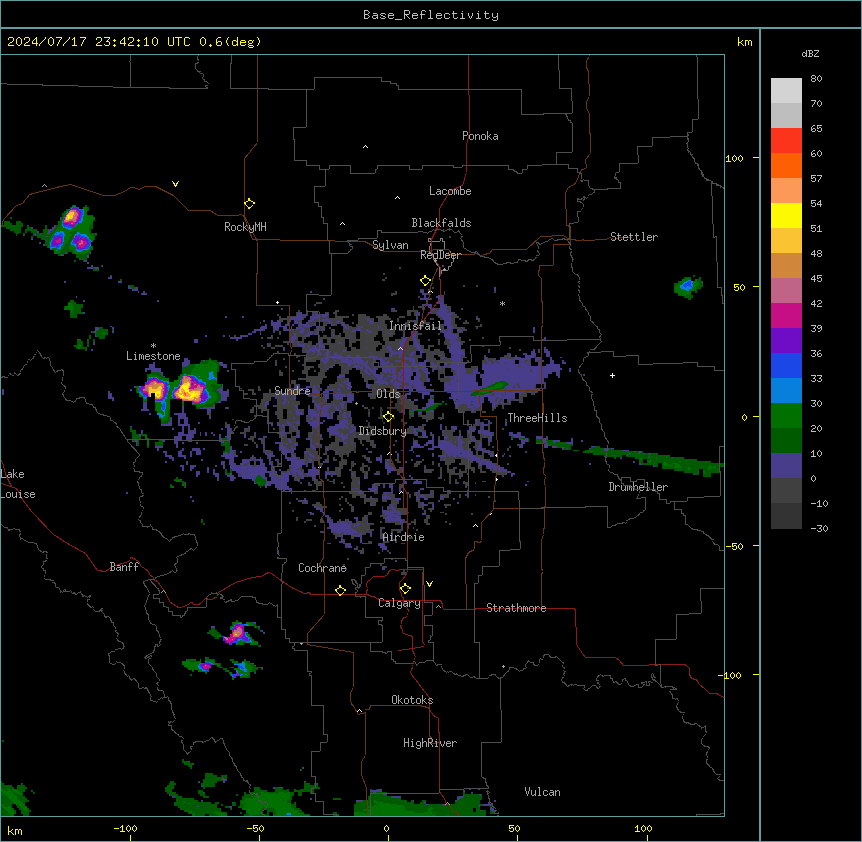Click the storm cell south of Banff
This screenshot has width=862, height=842.
[237, 633]
